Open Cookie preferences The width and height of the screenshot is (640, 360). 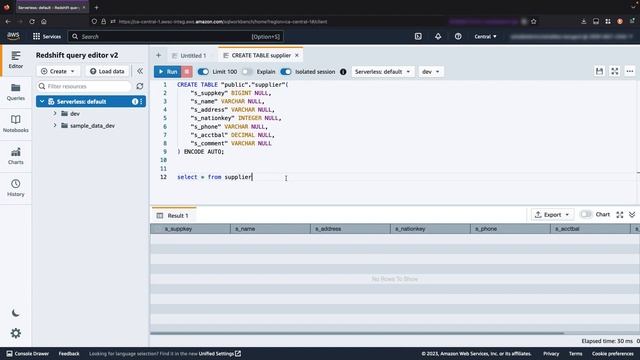[613, 353]
